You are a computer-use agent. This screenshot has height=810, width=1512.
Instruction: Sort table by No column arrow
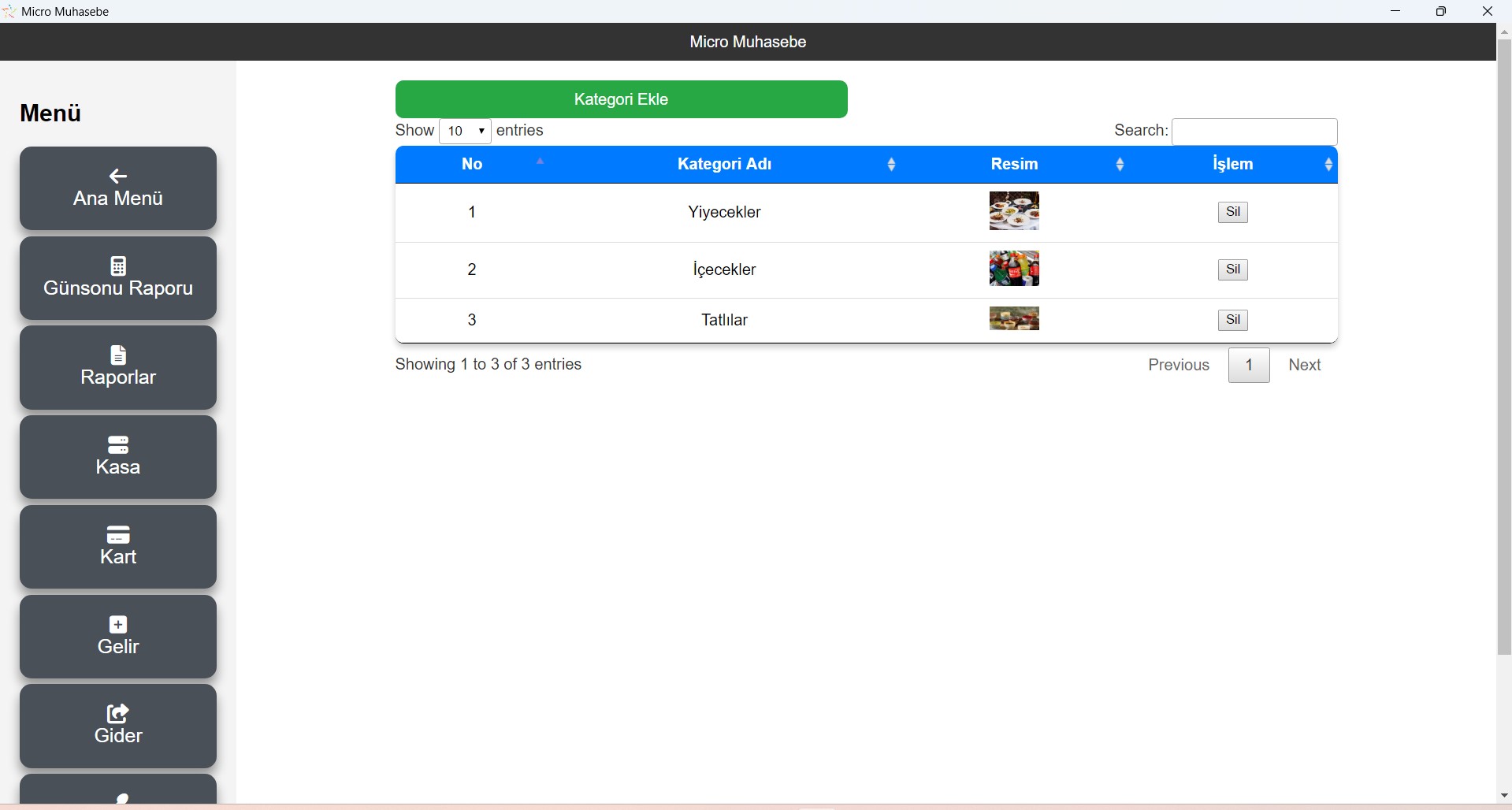click(541, 162)
